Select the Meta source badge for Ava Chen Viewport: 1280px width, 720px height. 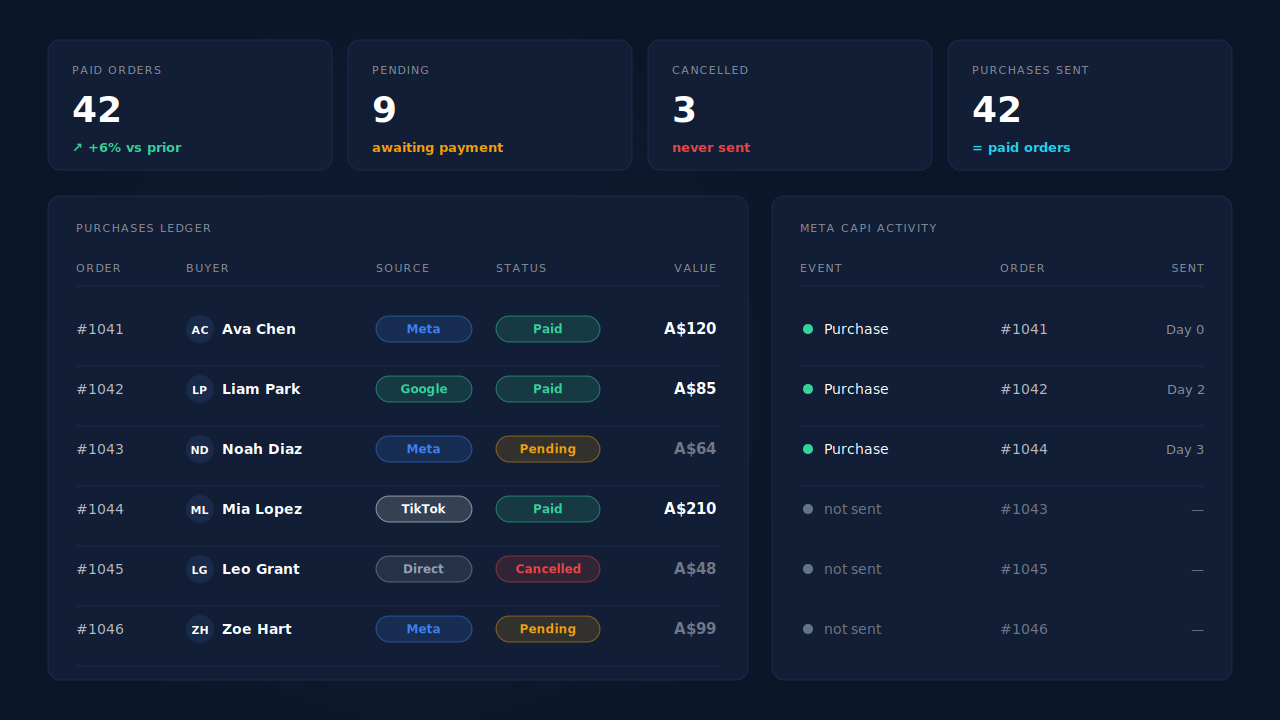pyautogui.click(x=424, y=329)
